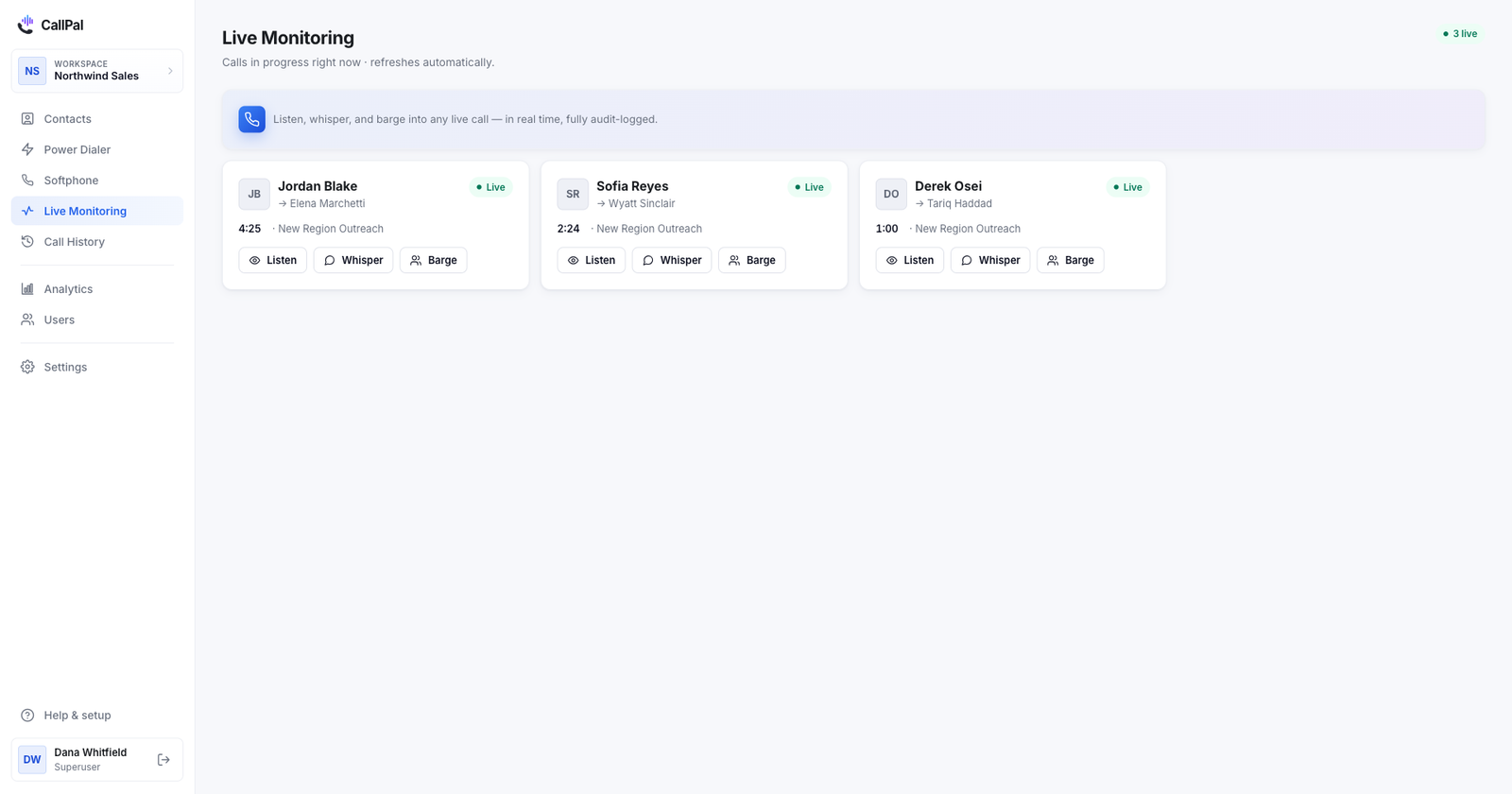Click the Users people icon
Image resolution: width=1512 pixels, height=794 pixels.
pyautogui.click(x=27, y=319)
